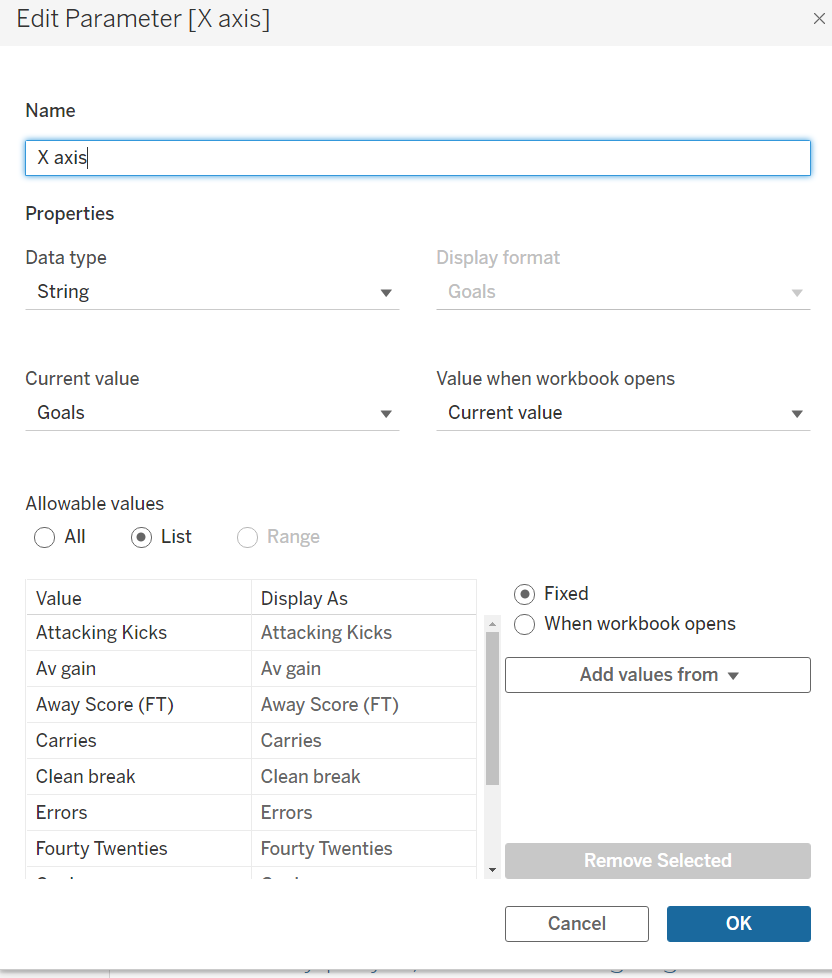Select When workbook opens radio button
The height and width of the screenshot is (978, 832).
pyautogui.click(x=524, y=625)
